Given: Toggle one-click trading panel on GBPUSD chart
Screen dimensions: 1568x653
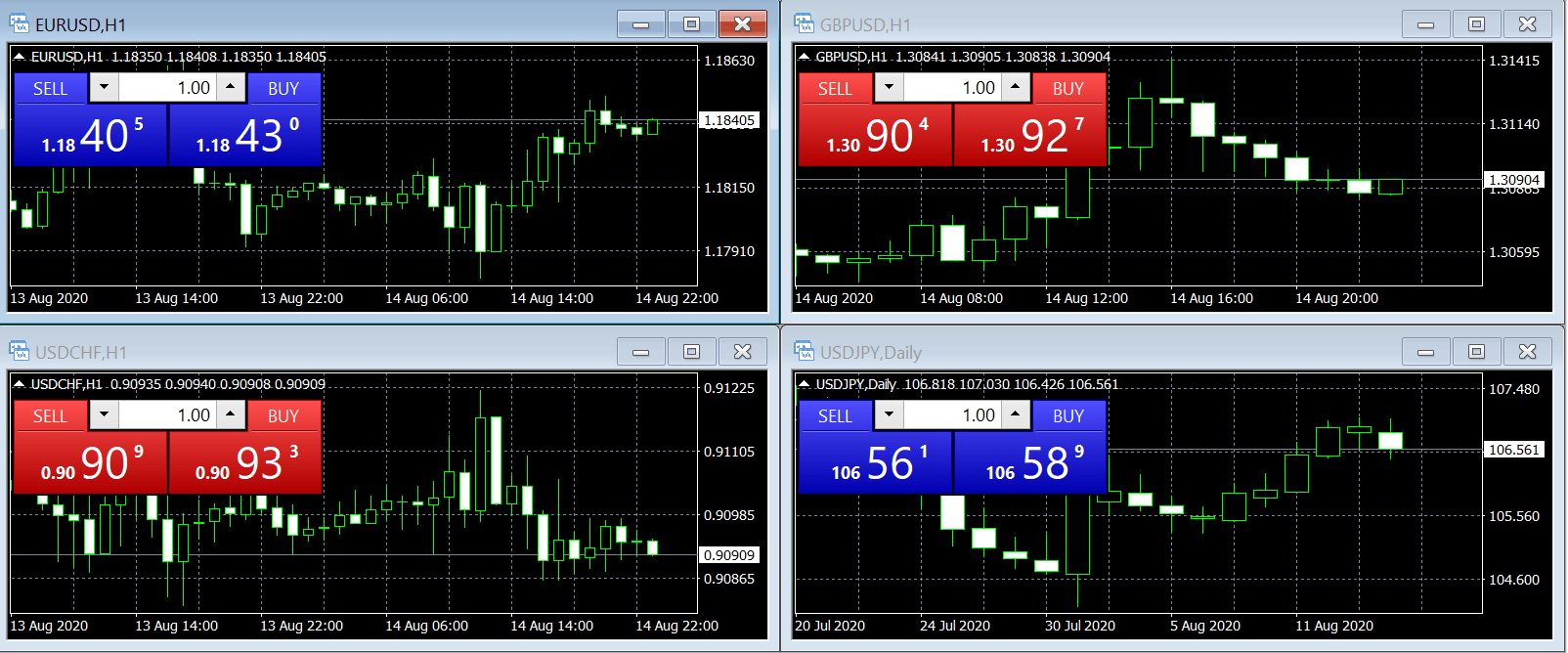Looking at the screenshot, I should (805, 57).
